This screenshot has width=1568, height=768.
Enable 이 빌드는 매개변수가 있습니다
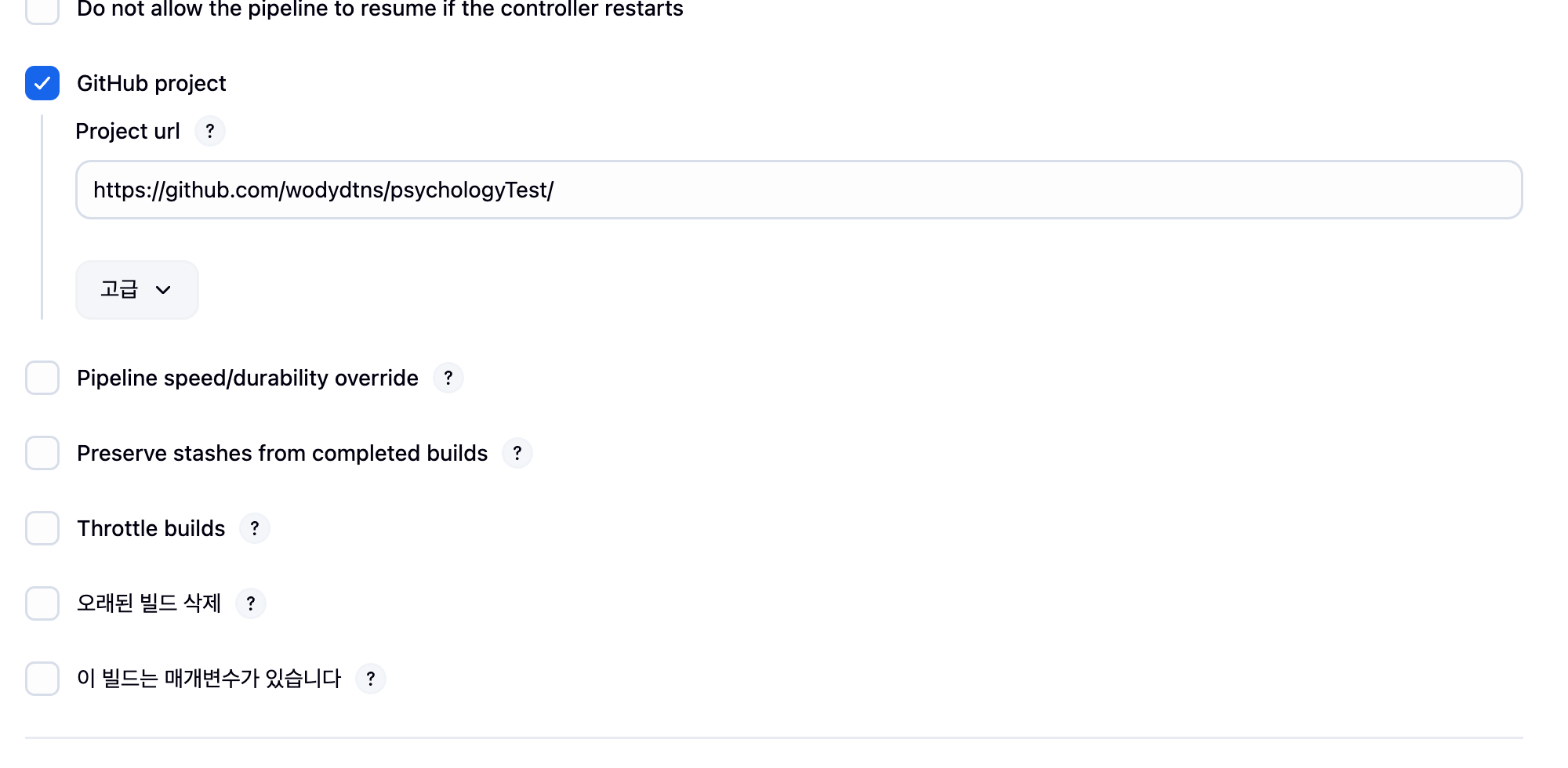pos(42,679)
